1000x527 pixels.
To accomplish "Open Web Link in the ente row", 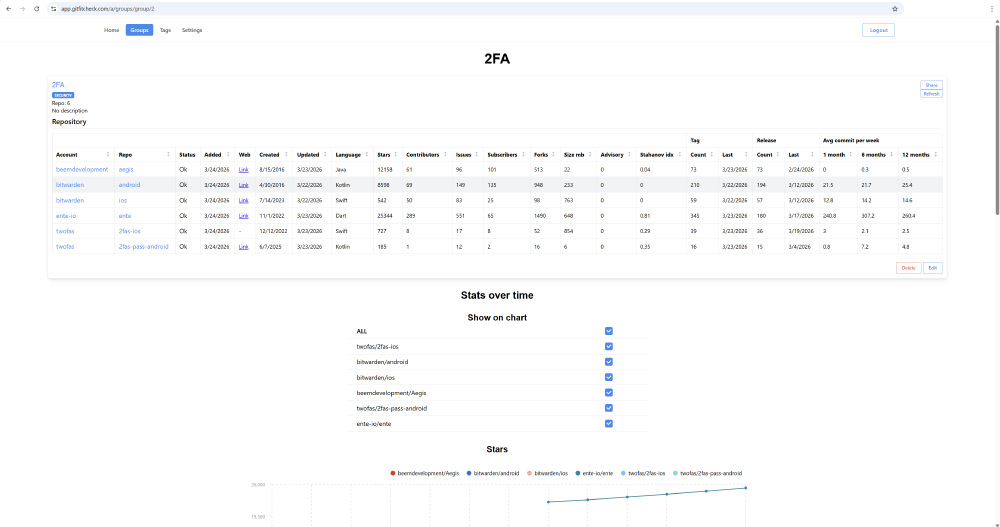I will pyautogui.click(x=244, y=216).
